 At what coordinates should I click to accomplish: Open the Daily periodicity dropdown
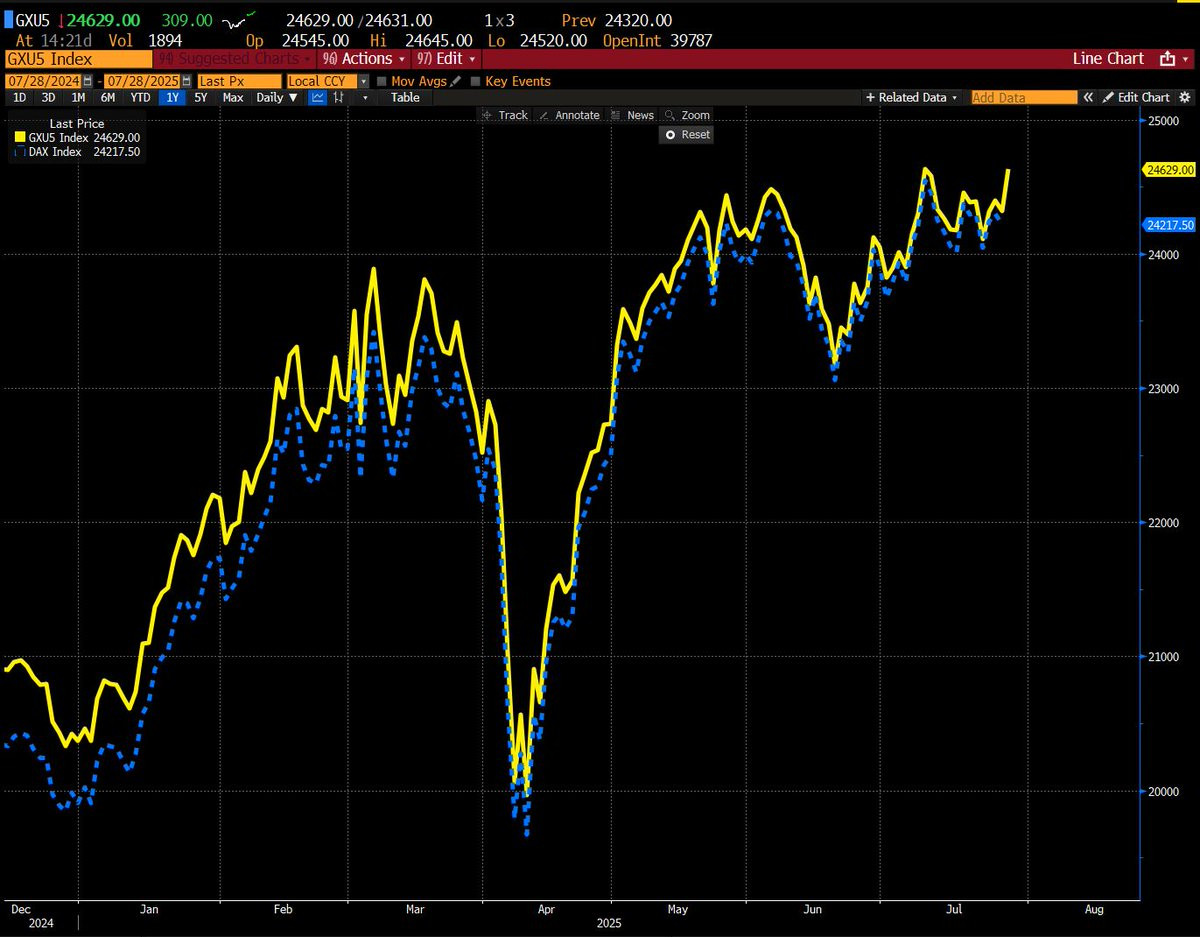pos(277,97)
